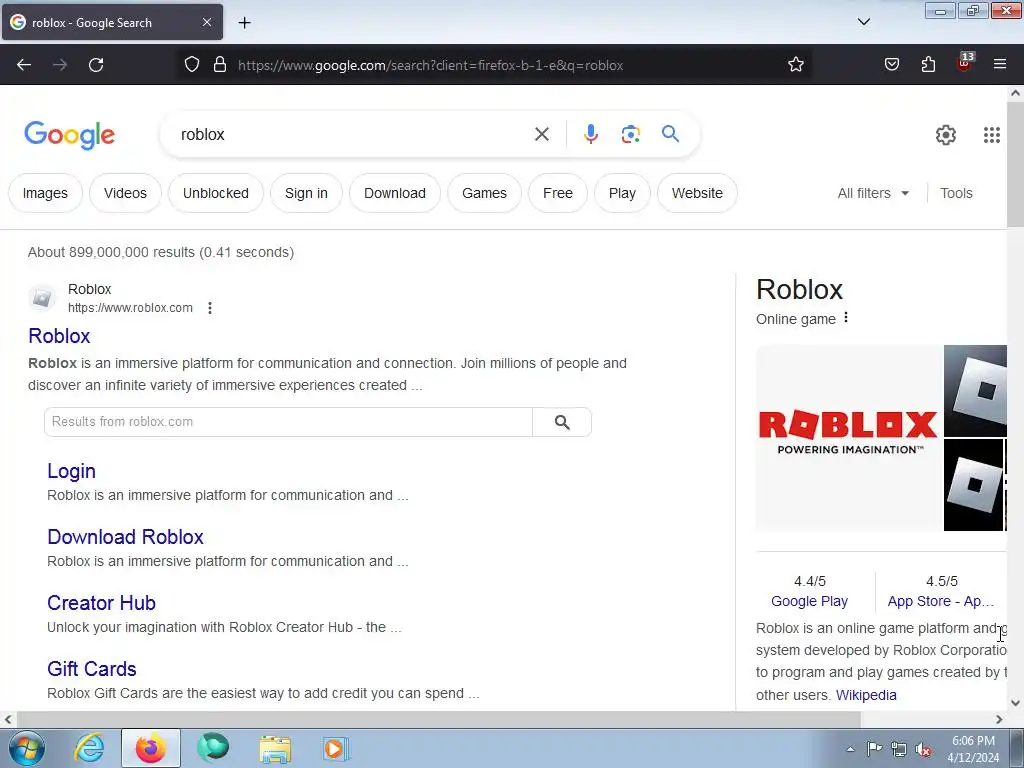The image size is (1024, 768).
Task: Expand the list all tabs chevron
Action: click(863, 22)
